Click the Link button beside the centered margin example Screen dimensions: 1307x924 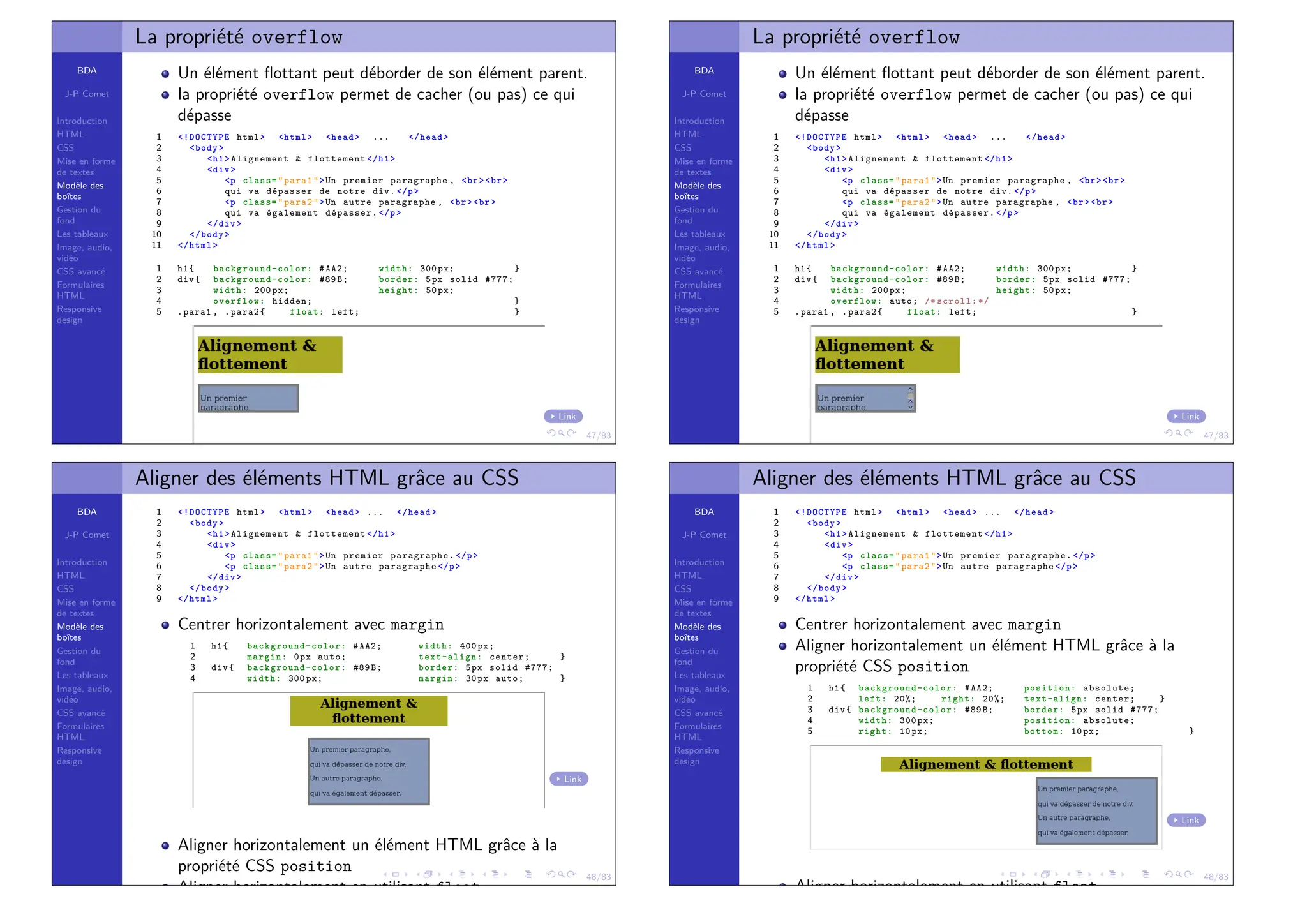pyautogui.click(x=569, y=779)
